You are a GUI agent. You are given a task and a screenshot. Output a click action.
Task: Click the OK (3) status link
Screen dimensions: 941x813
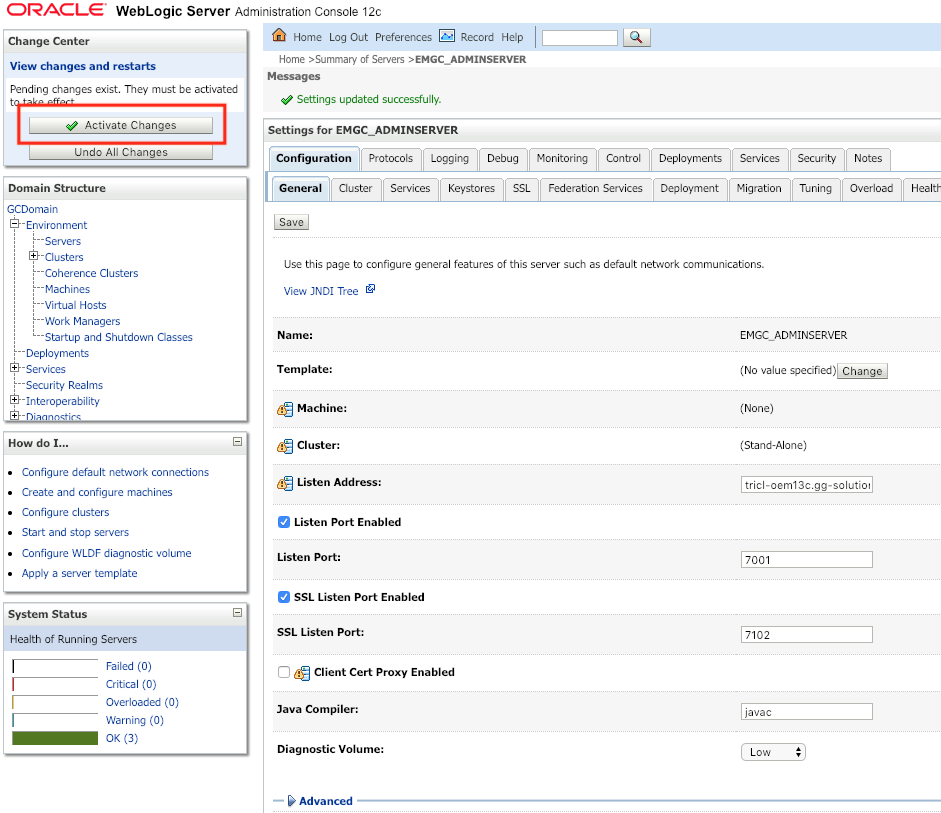pyautogui.click(x=122, y=738)
